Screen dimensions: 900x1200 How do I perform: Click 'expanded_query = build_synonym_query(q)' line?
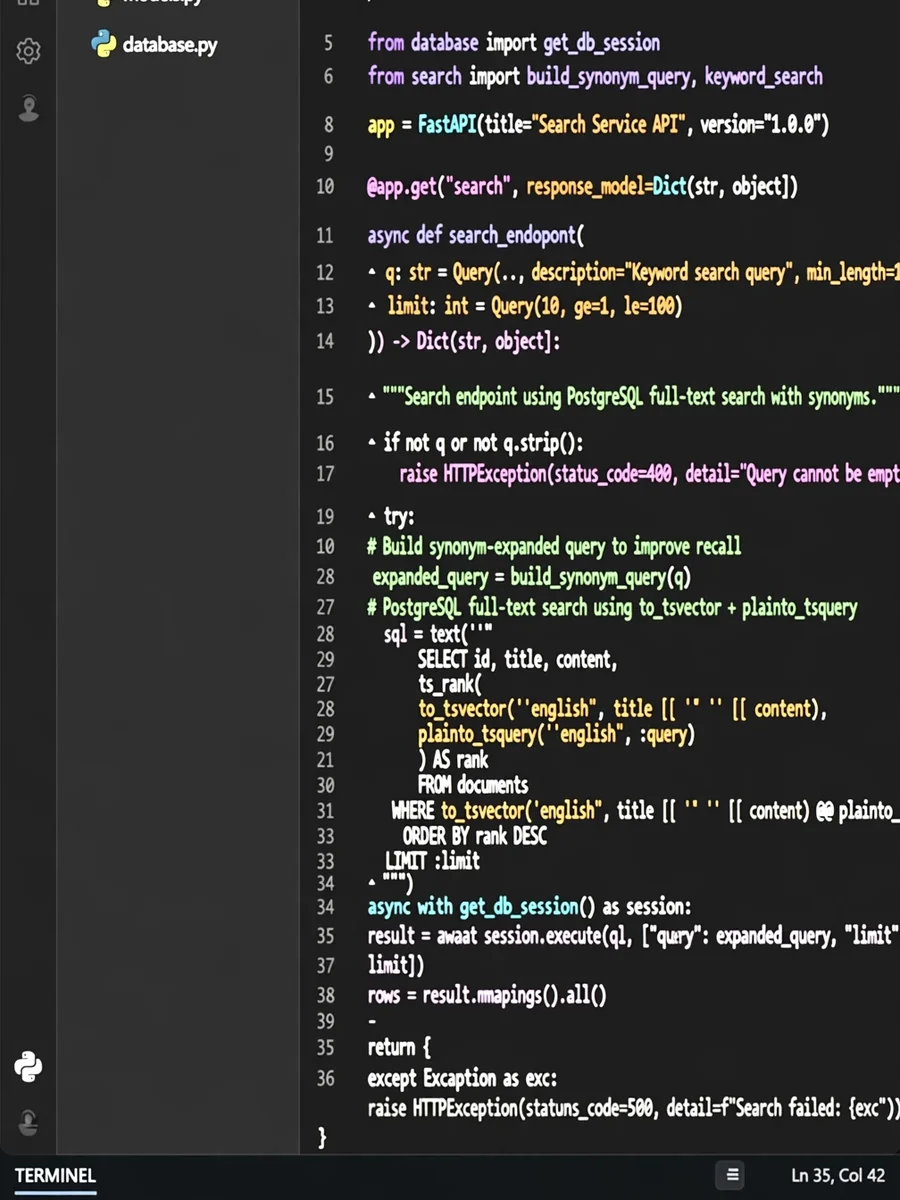[x=532, y=578]
